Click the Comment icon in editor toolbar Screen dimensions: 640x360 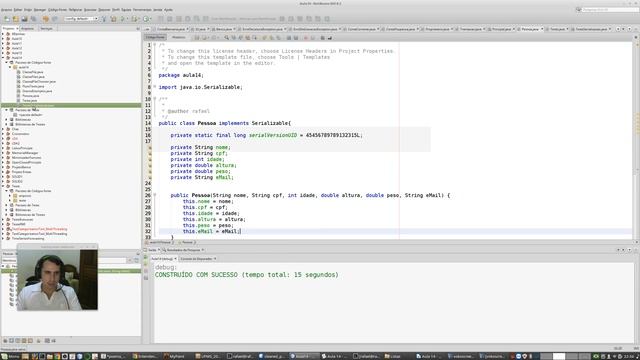(x=322, y=38)
